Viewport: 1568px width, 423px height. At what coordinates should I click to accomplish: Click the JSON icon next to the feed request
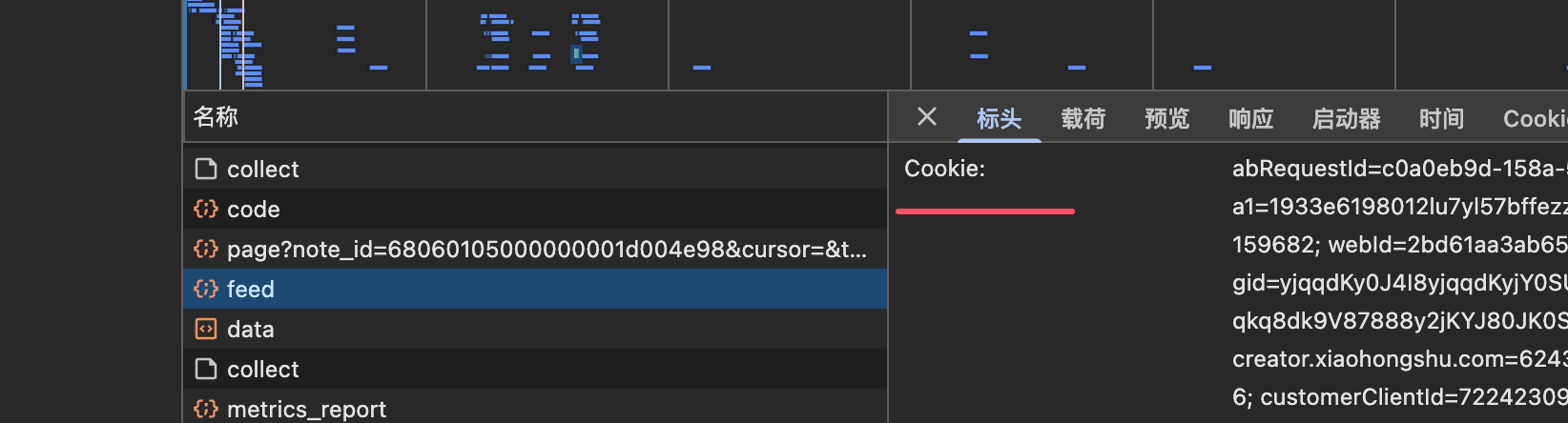pyautogui.click(x=206, y=290)
